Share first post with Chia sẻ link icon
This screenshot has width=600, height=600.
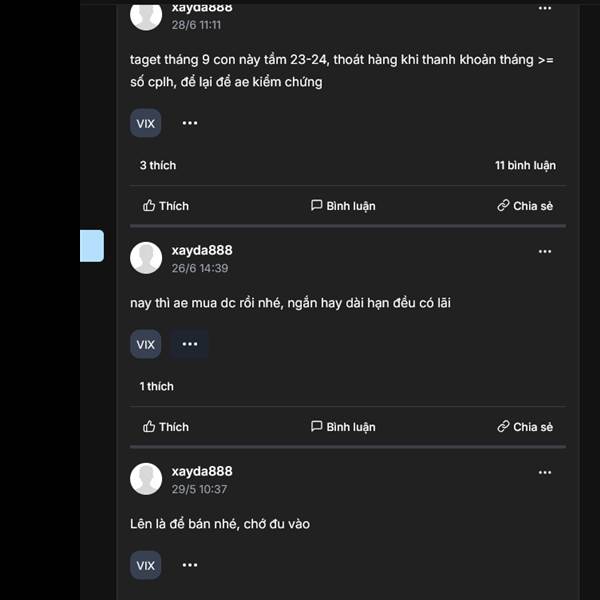pyautogui.click(x=525, y=206)
